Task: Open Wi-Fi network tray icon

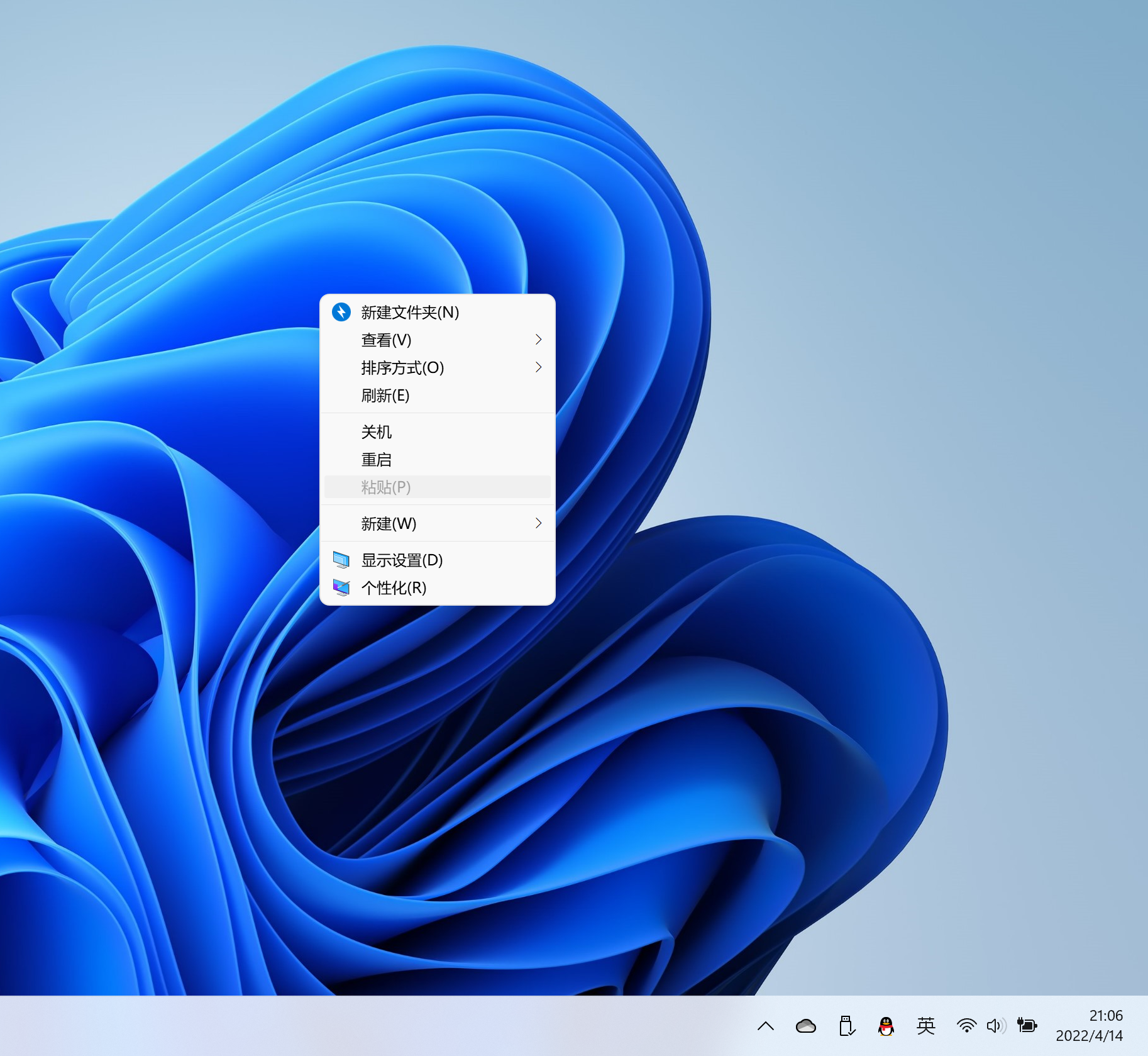Action: coord(966,1026)
